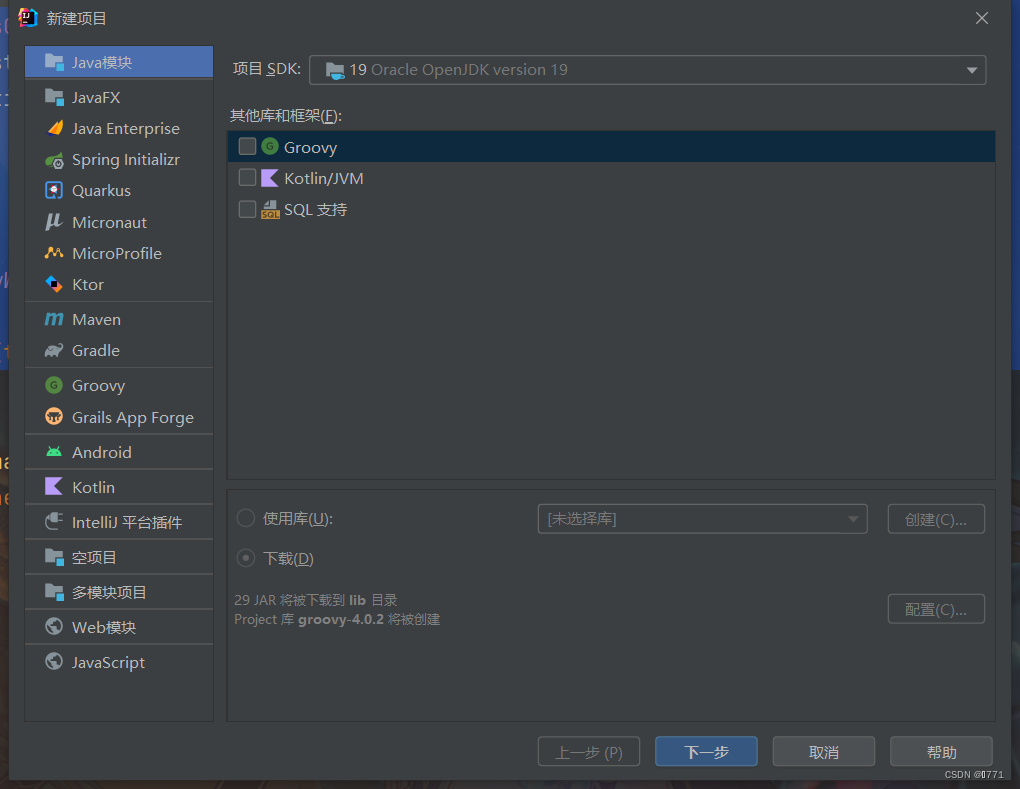Choose Android project type
Image resolution: width=1020 pixels, height=789 pixels.
(119, 451)
